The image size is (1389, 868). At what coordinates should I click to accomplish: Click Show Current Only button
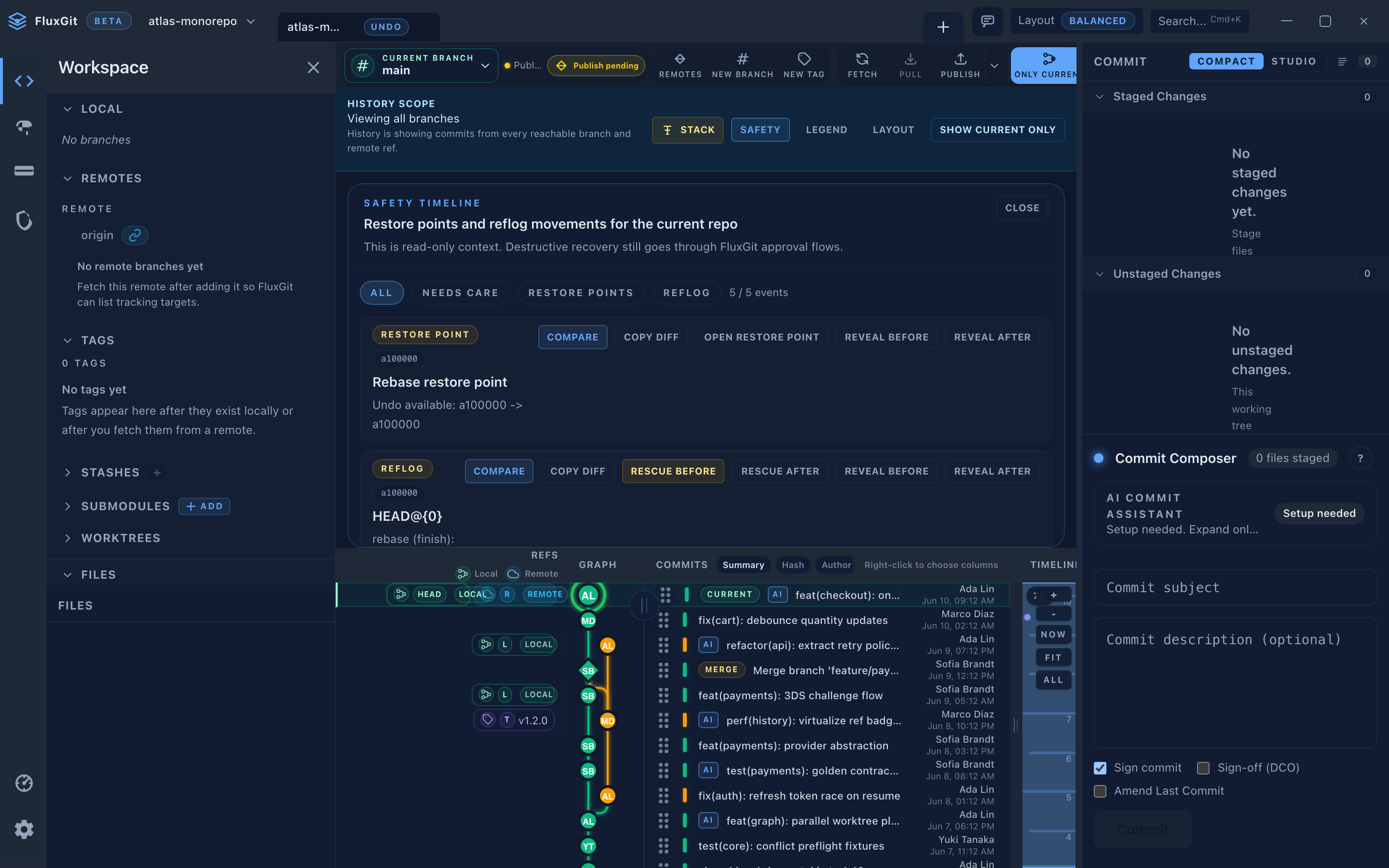(x=997, y=130)
